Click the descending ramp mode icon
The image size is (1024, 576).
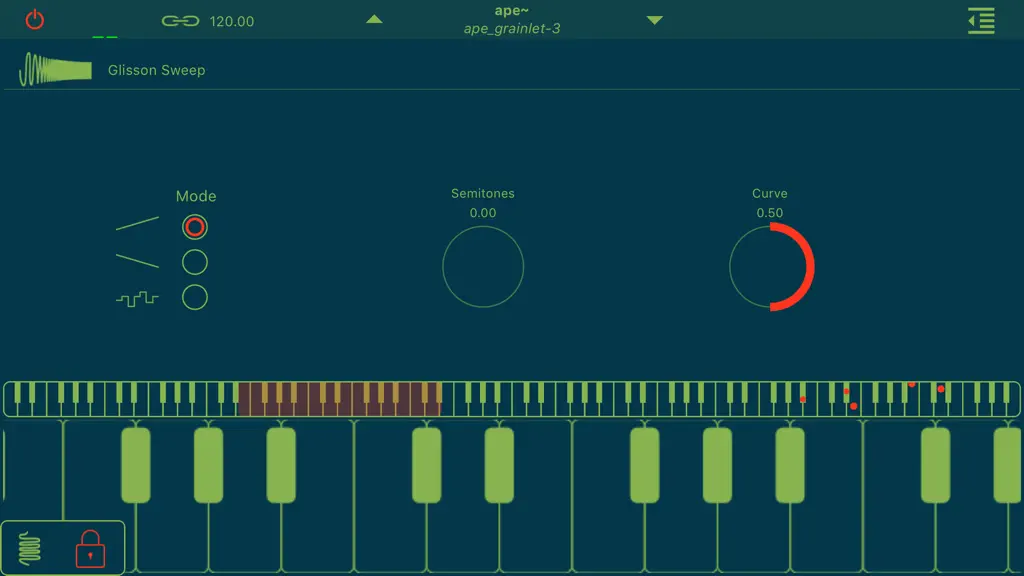[x=137, y=261]
